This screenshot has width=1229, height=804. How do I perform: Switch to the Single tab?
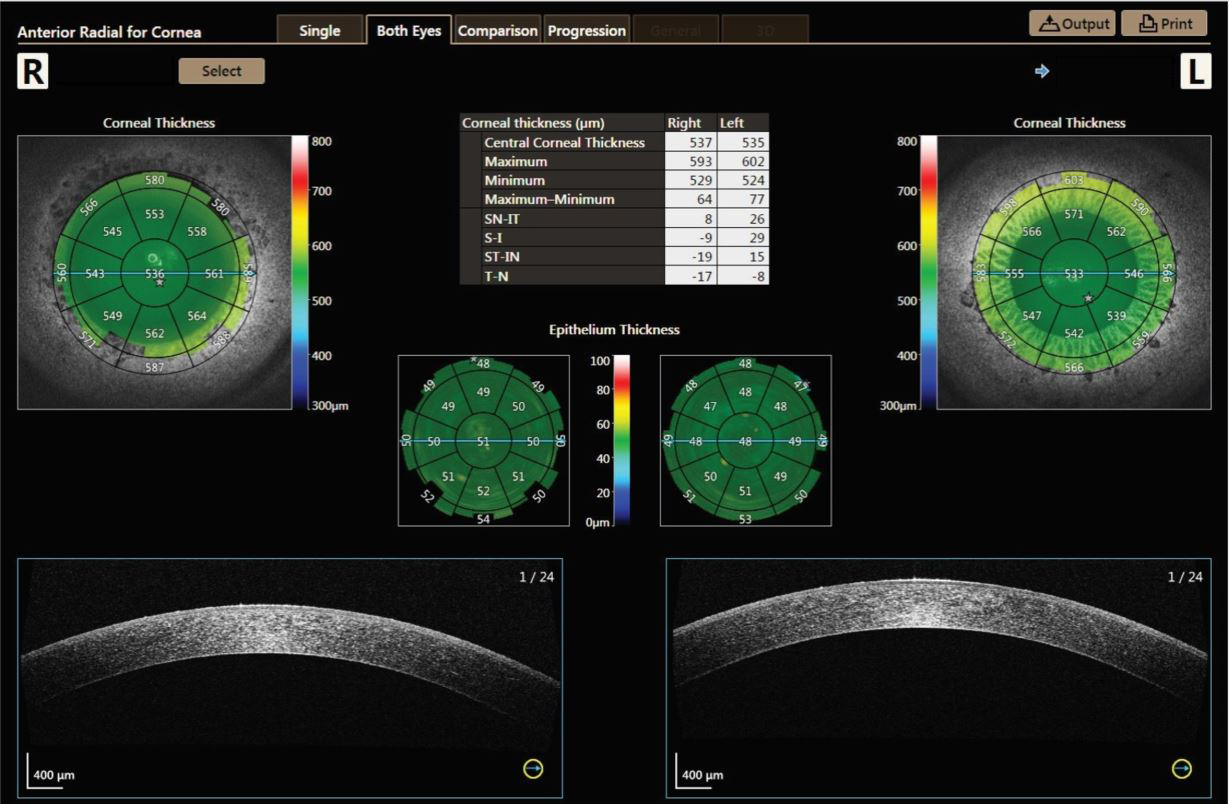tap(320, 30)
